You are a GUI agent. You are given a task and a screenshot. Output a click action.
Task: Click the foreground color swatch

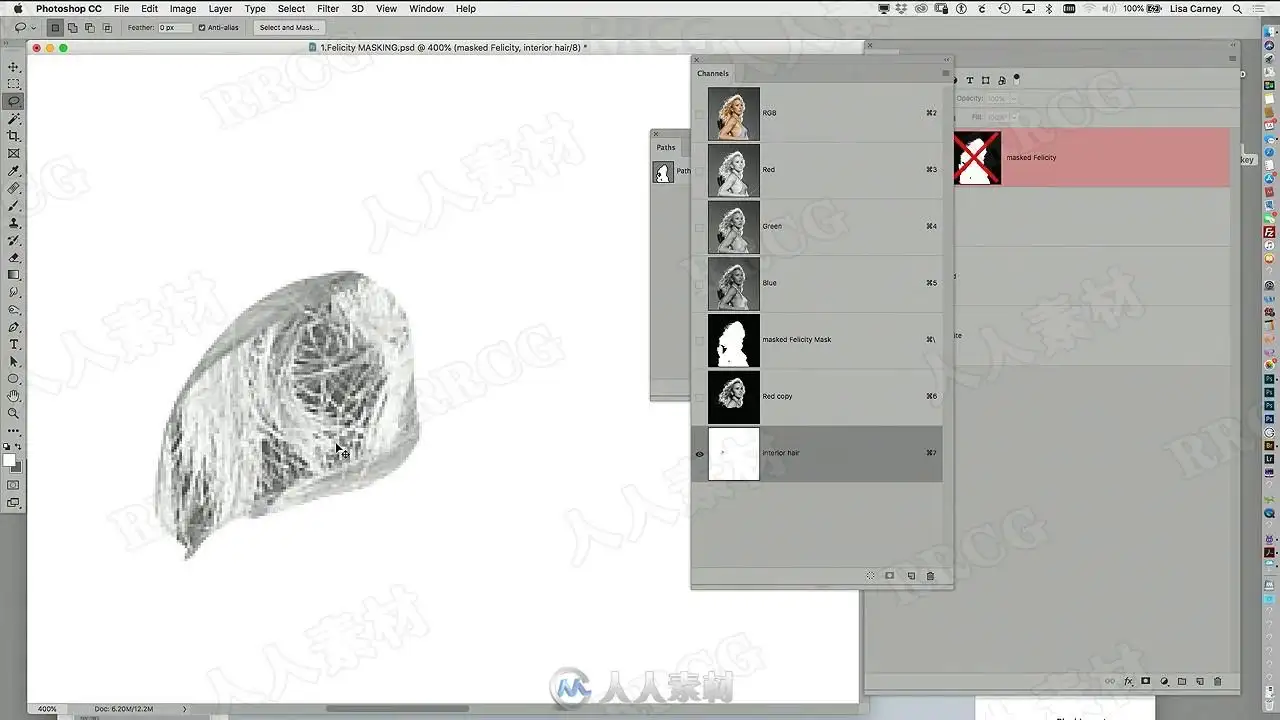[x=10, y=461]
